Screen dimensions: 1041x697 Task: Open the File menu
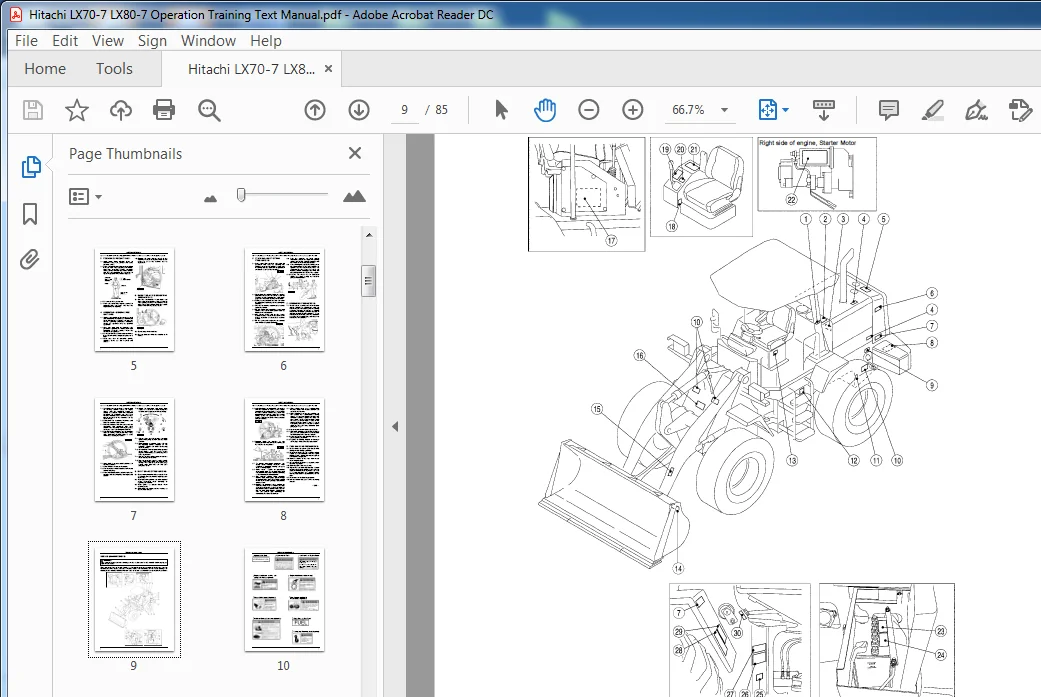pyautogui.click(x=27, y=40)
